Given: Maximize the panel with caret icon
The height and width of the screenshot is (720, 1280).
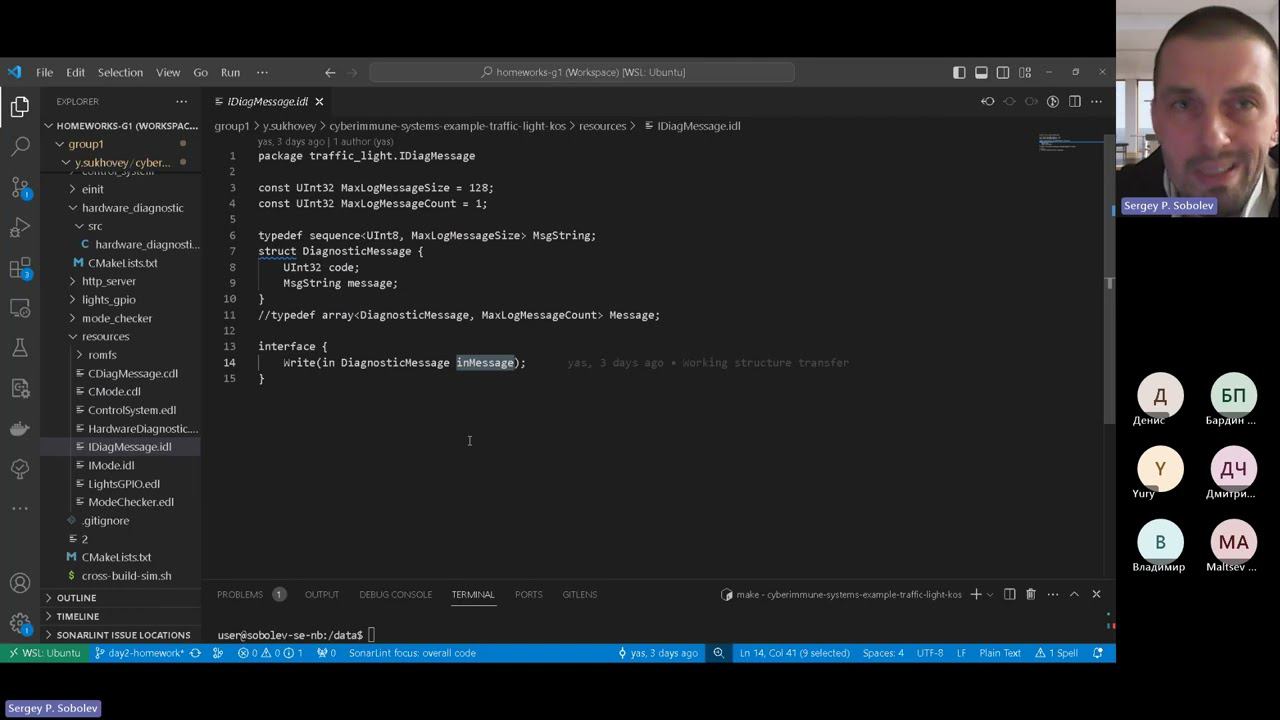Looking at the screenshot, I should pyautogui.click(x=1074, y=594).
